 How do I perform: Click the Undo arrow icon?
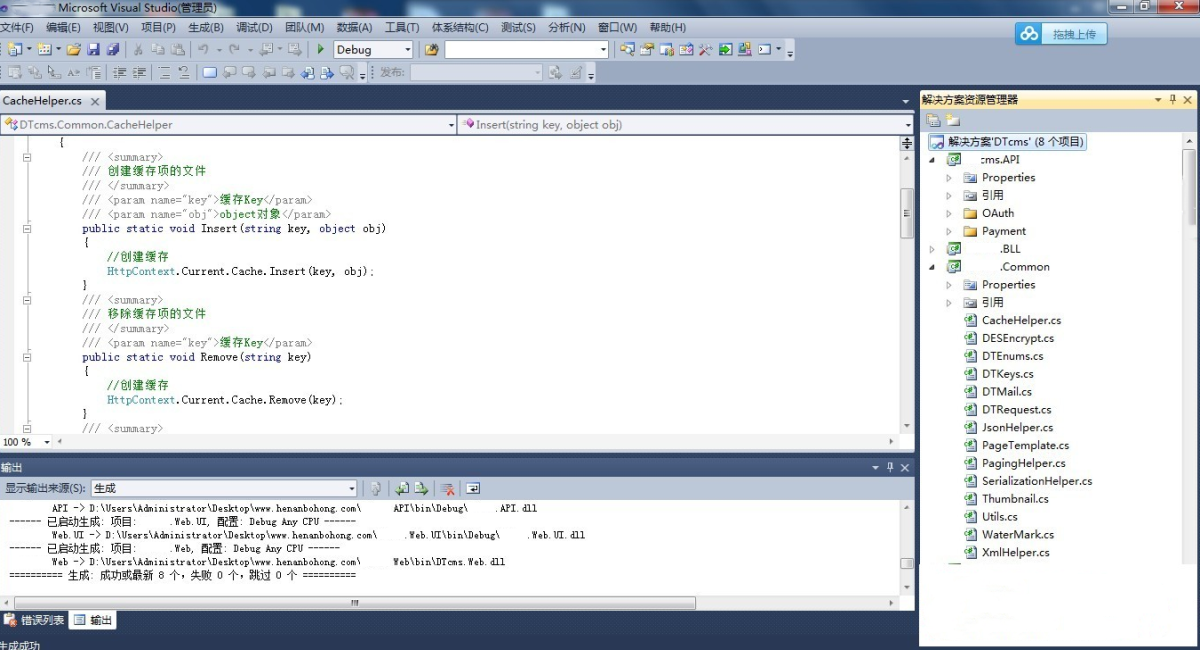pyautogui.click(x=203, y=49)
